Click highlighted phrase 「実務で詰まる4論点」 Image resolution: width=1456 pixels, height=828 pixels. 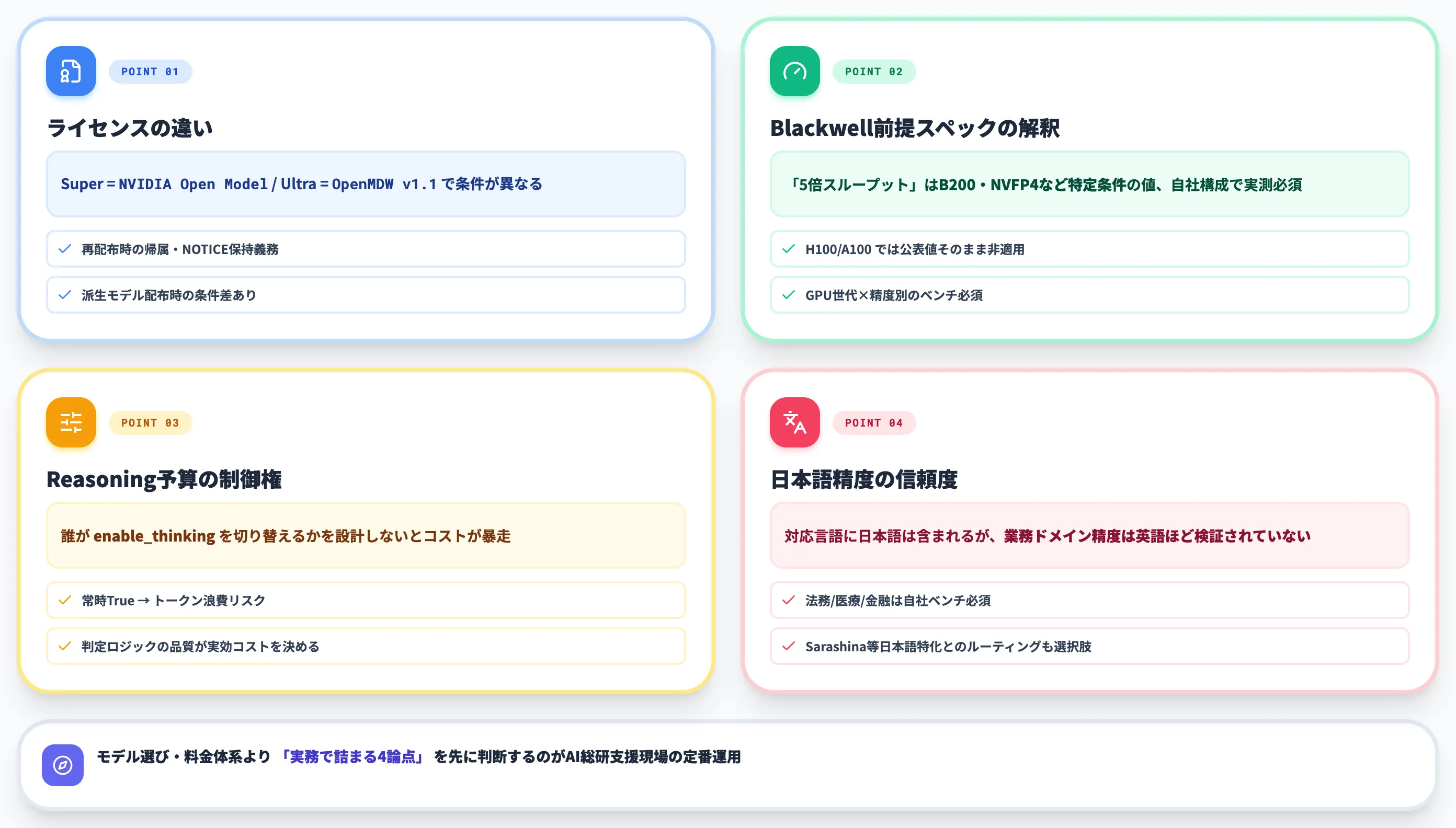tap(352, 756)
